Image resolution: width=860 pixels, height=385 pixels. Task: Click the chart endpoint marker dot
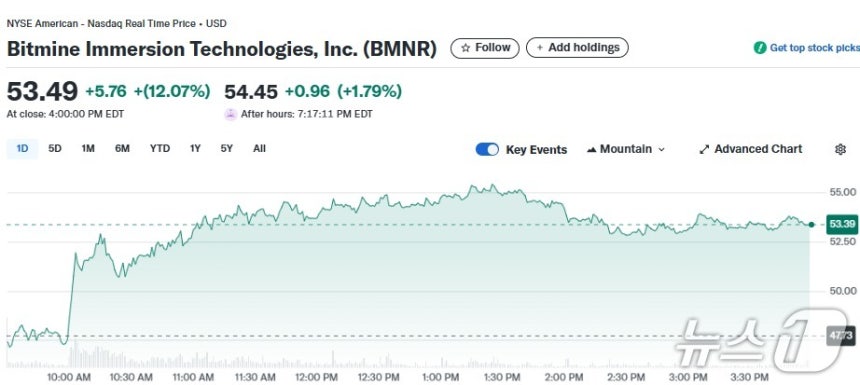click(x=811, y=224)
